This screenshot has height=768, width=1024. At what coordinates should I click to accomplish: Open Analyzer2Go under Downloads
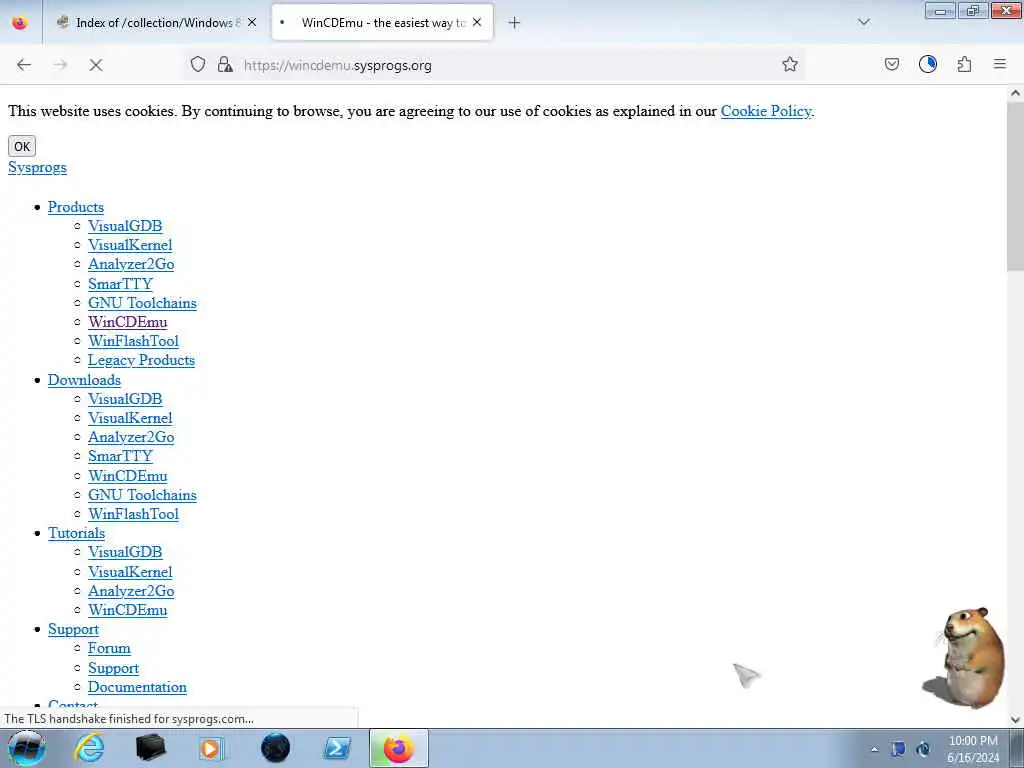coord(131,437)
